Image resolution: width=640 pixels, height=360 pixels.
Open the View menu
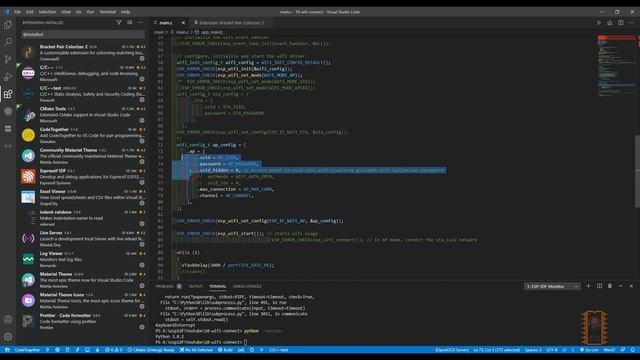coord(66,12)
